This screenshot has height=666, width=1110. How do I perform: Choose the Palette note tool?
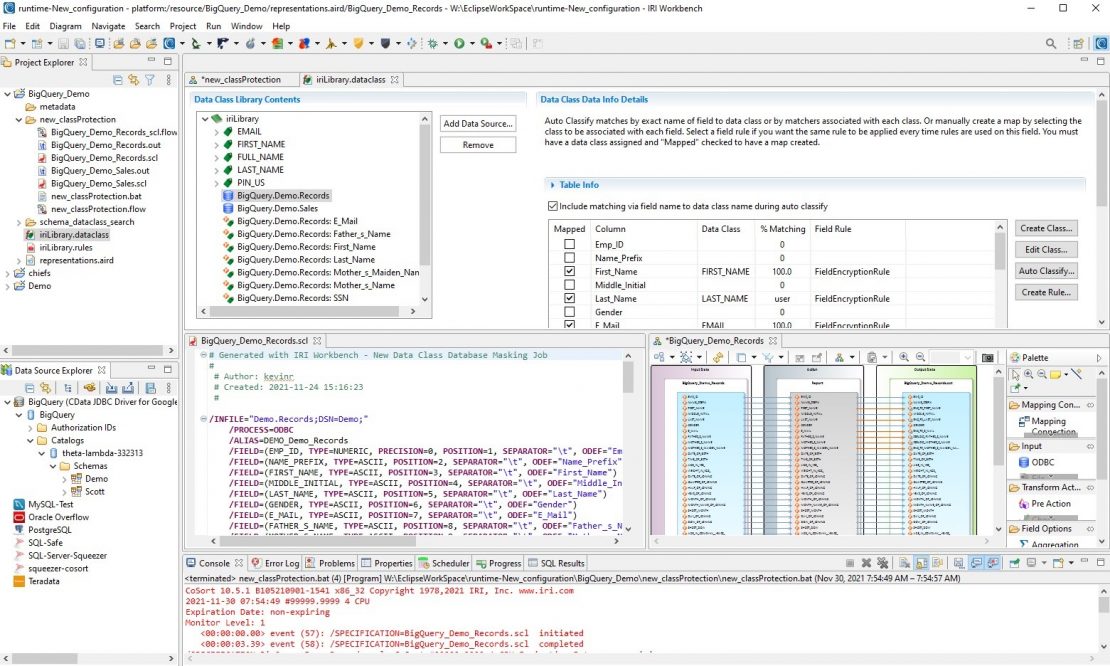pos(1056,374)
